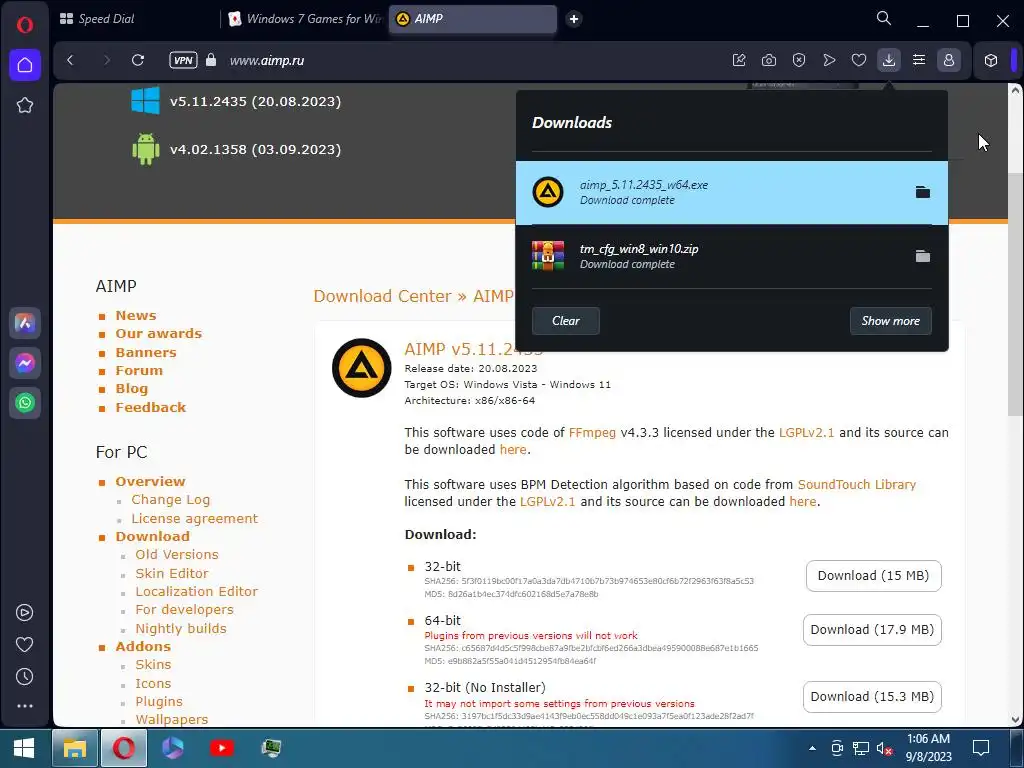Download the 64-bit installer (17.9 MB)
Image resolution: width=1024 pixels, height=768 pixels.
click(x=872, y=630)
